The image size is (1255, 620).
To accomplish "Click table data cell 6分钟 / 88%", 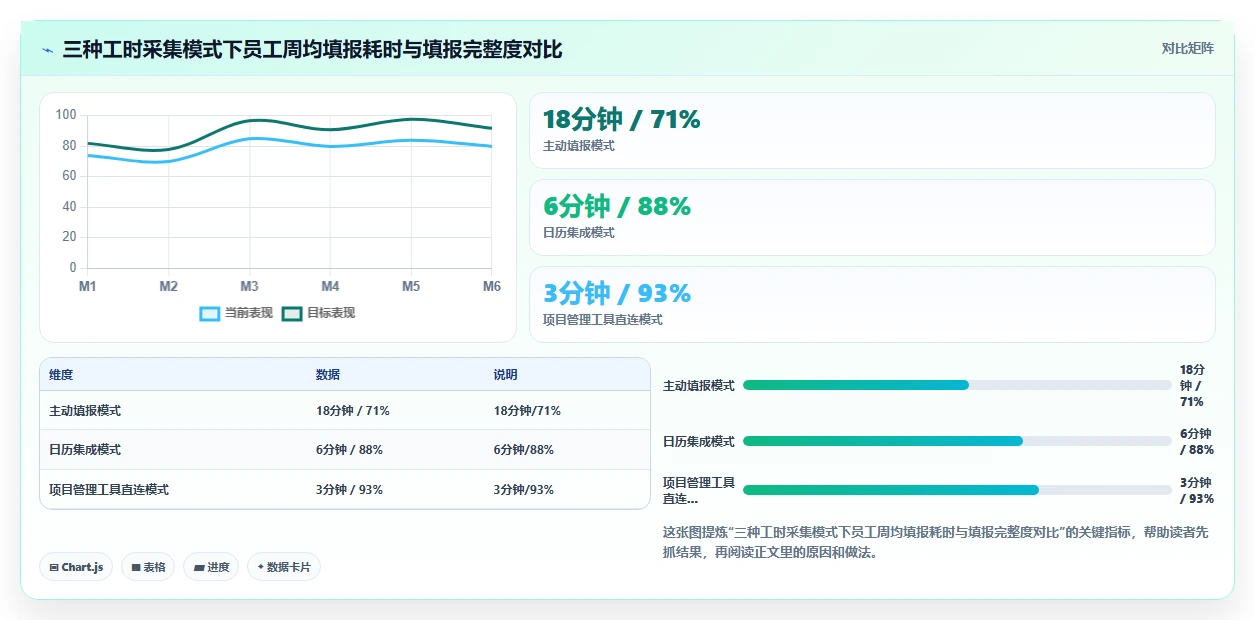I will (349, 450).
